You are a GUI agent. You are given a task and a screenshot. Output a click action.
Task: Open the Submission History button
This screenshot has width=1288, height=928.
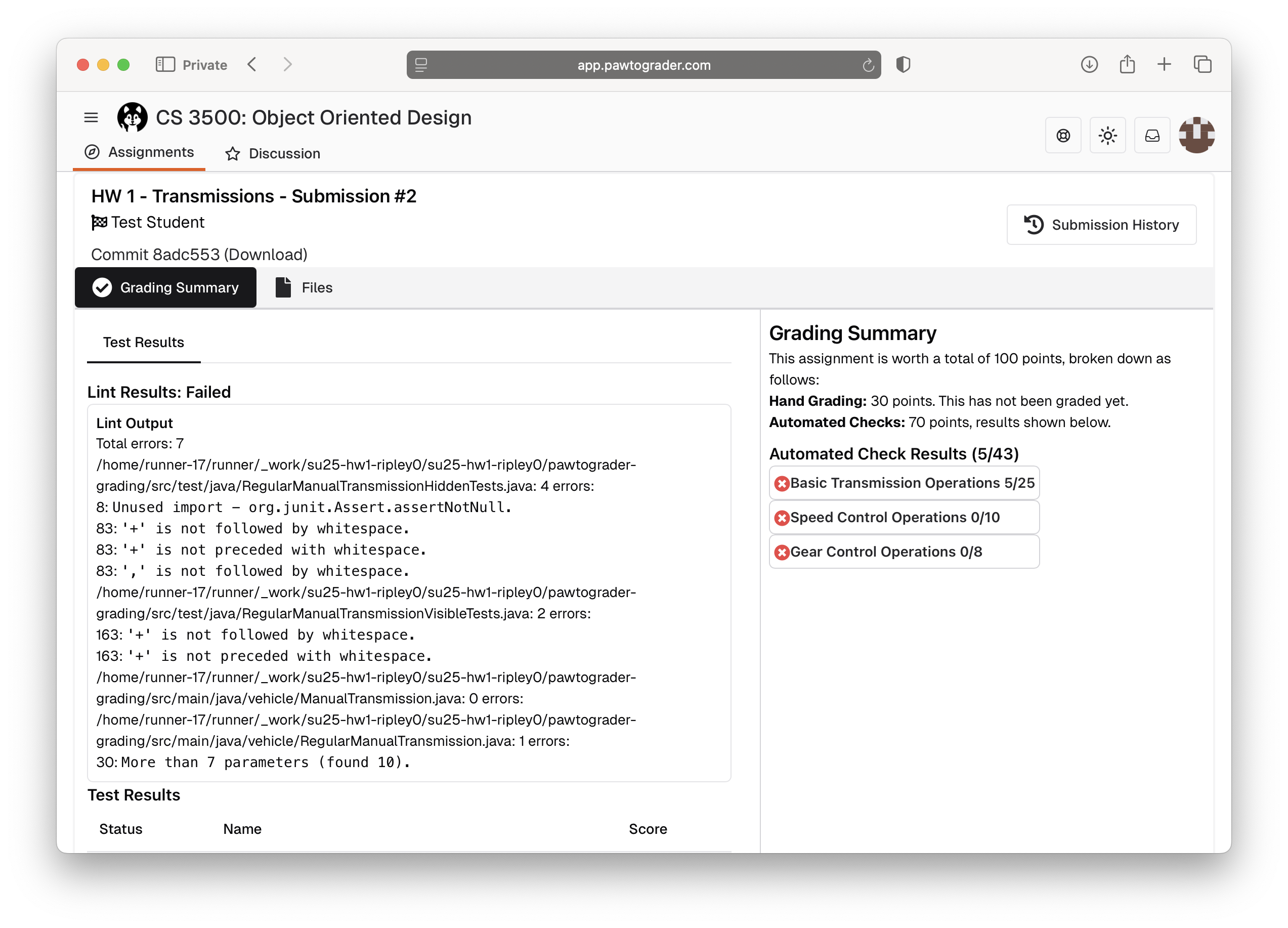coord(1101,225)
